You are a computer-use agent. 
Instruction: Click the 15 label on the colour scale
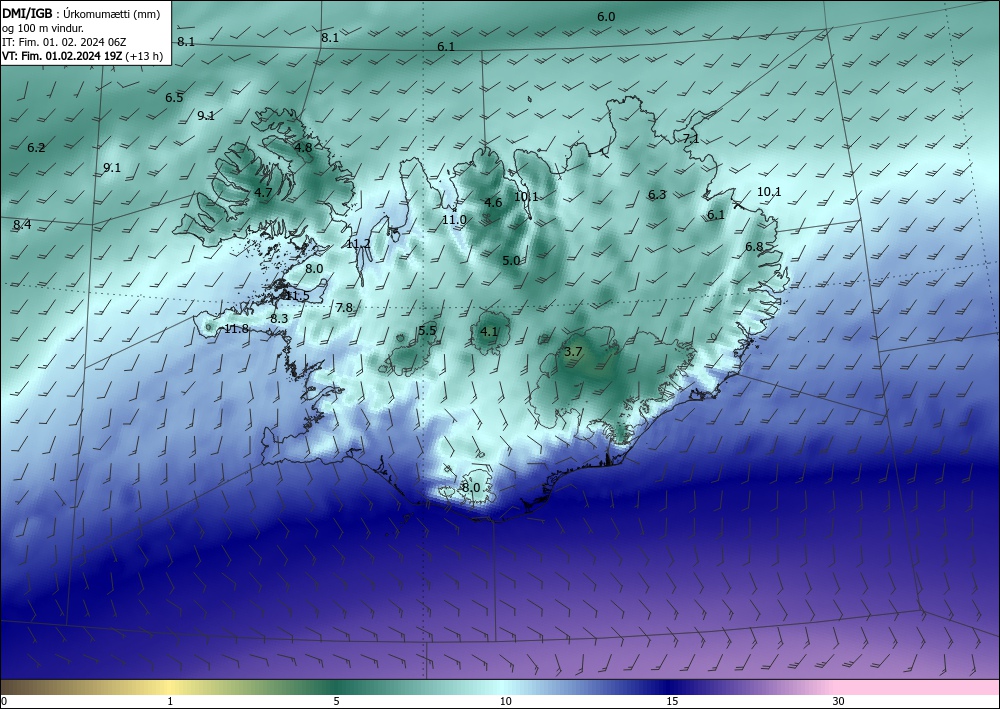coord(672,701)
